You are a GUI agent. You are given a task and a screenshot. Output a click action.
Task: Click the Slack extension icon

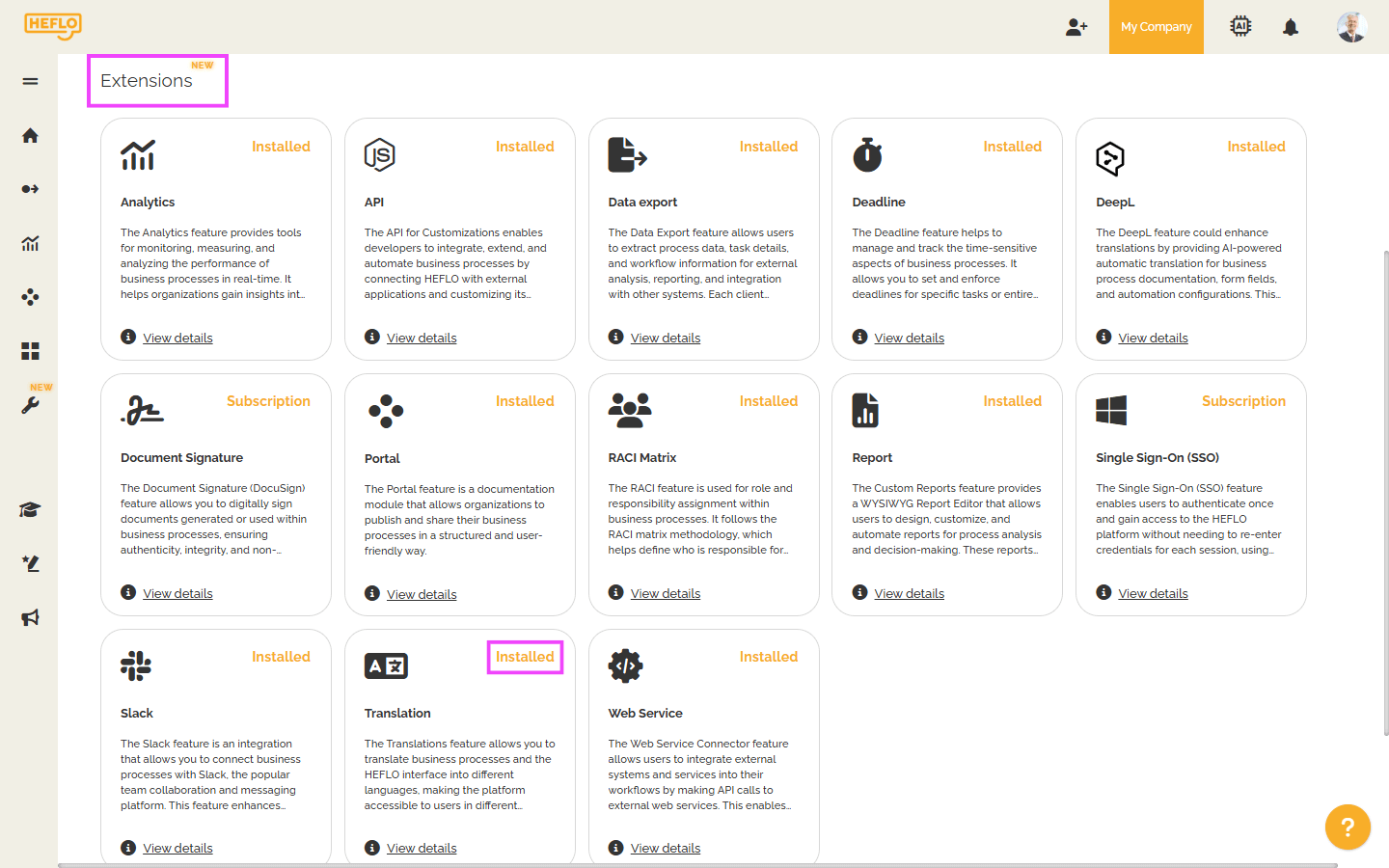(x=136, y=665)
